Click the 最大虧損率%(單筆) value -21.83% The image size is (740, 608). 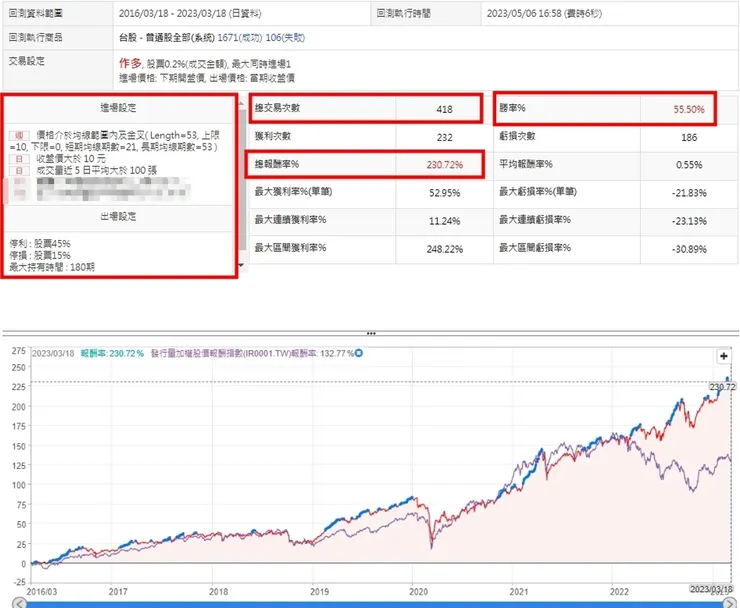pos(689,193)
